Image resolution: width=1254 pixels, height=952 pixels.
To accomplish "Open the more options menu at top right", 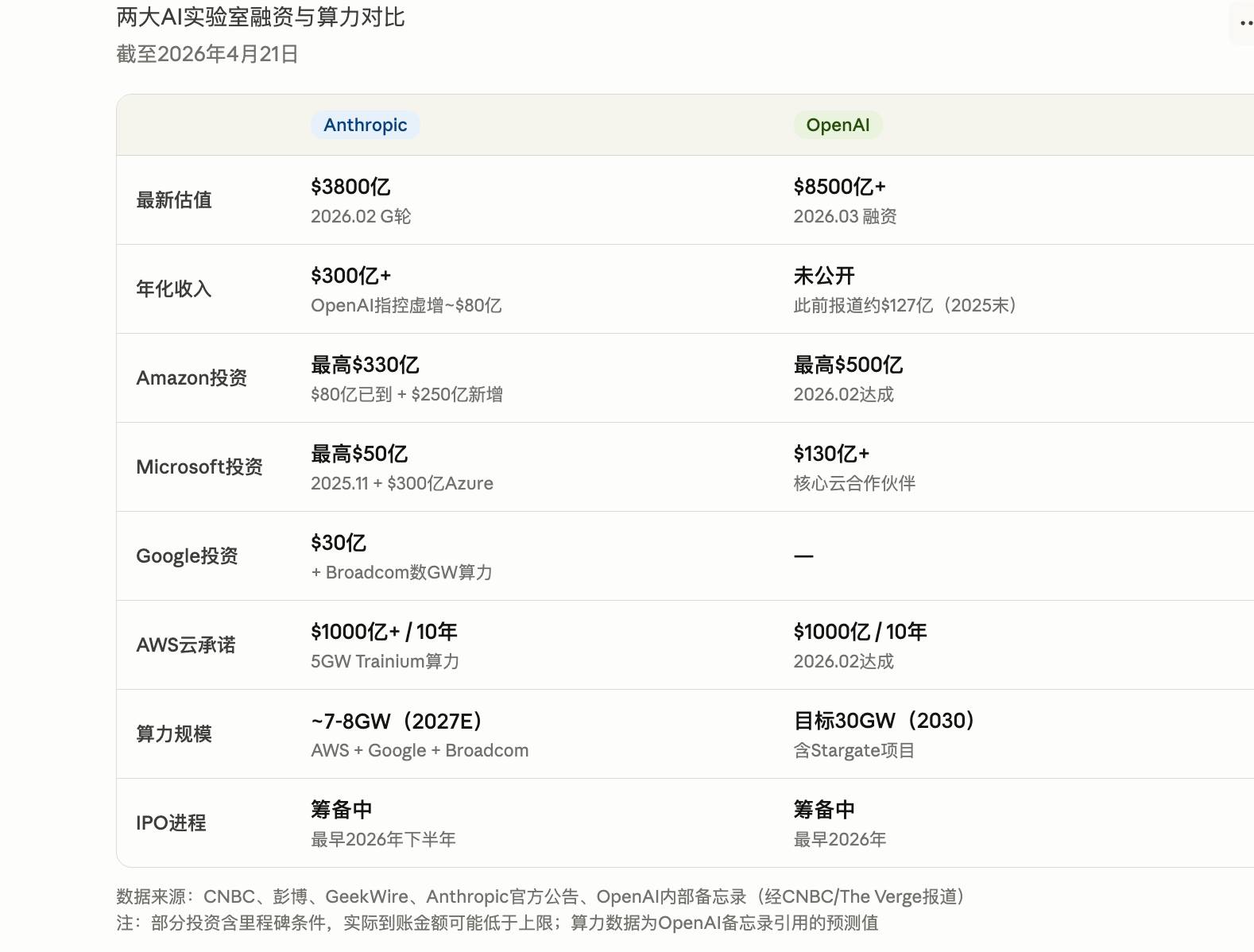I will tap(1244, 23).
